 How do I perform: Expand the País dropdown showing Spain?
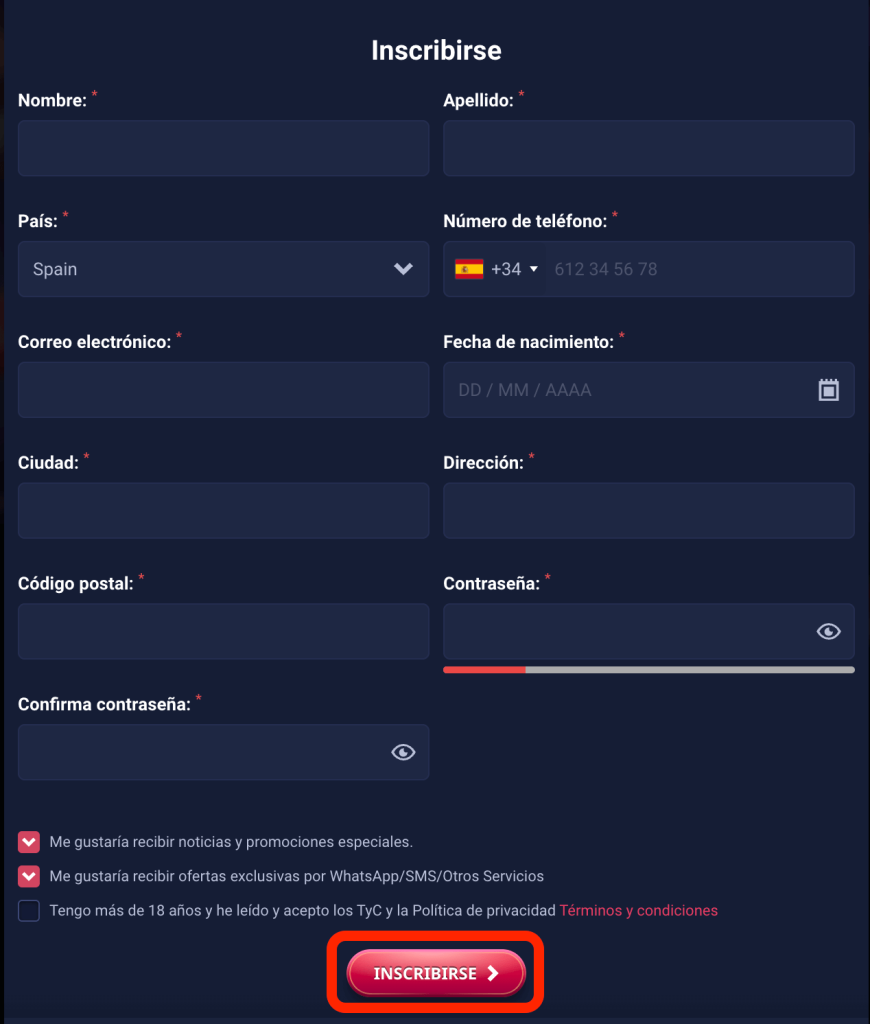point(223,269)
